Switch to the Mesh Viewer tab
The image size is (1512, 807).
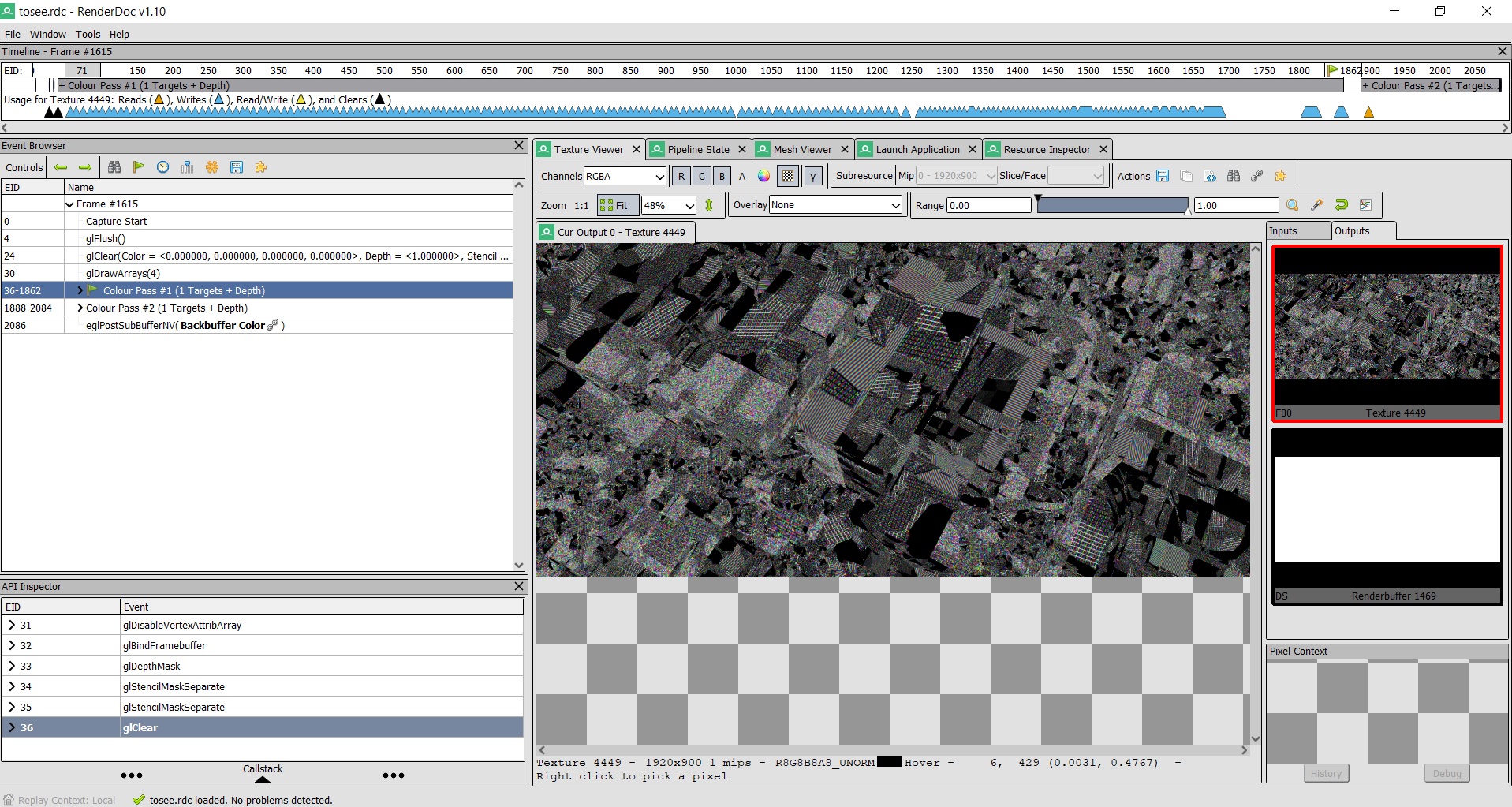coord(800,148)
